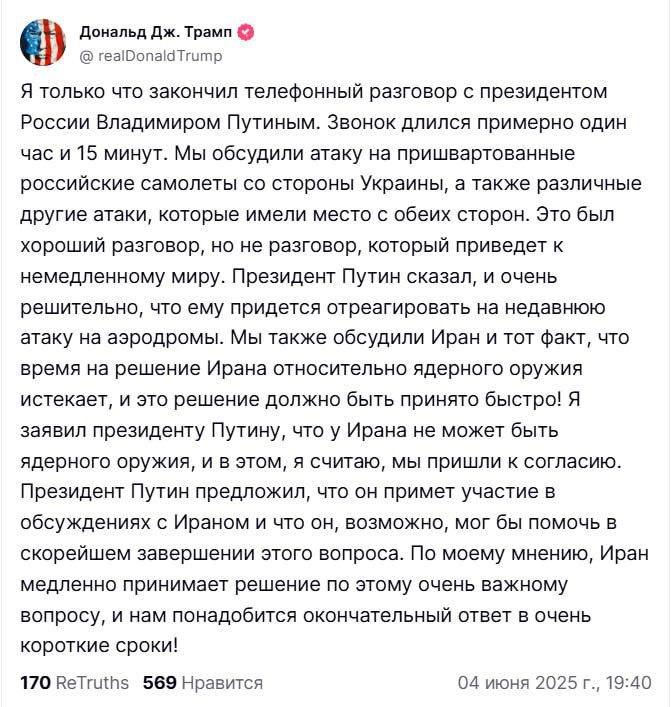
Task: Click the text 'час и 15 минут'
Action: tap(94, 153)
